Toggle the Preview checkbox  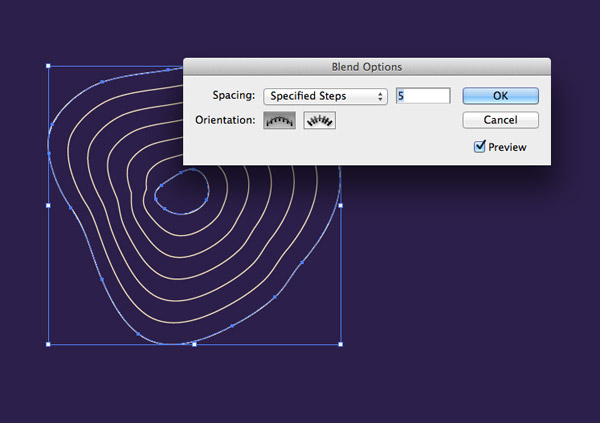coord(481,147)
